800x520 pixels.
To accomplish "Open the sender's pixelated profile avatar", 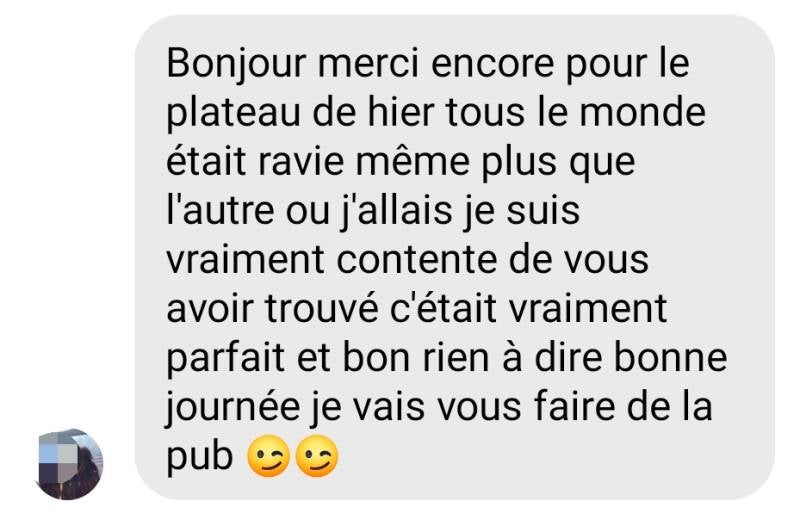I will coord(70,464).
